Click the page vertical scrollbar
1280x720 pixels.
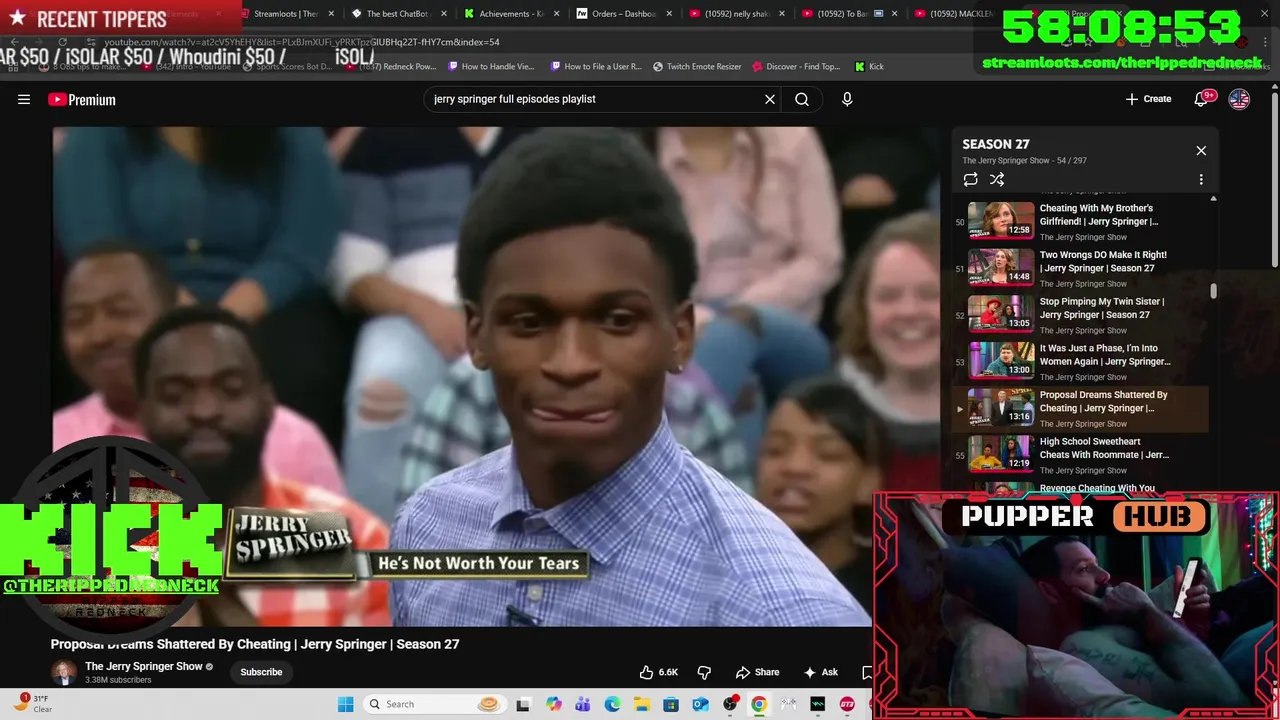[1274, 180]
